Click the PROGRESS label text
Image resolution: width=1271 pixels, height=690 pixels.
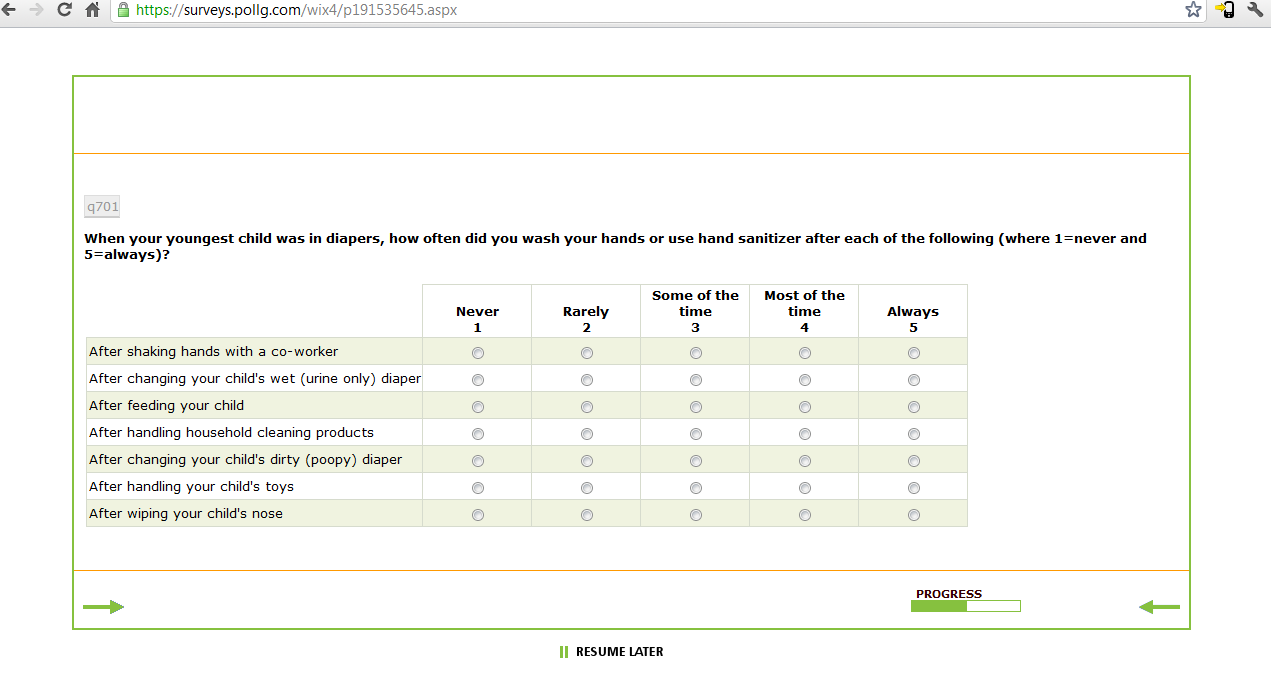pyautogui.click(x=949, y=594)
